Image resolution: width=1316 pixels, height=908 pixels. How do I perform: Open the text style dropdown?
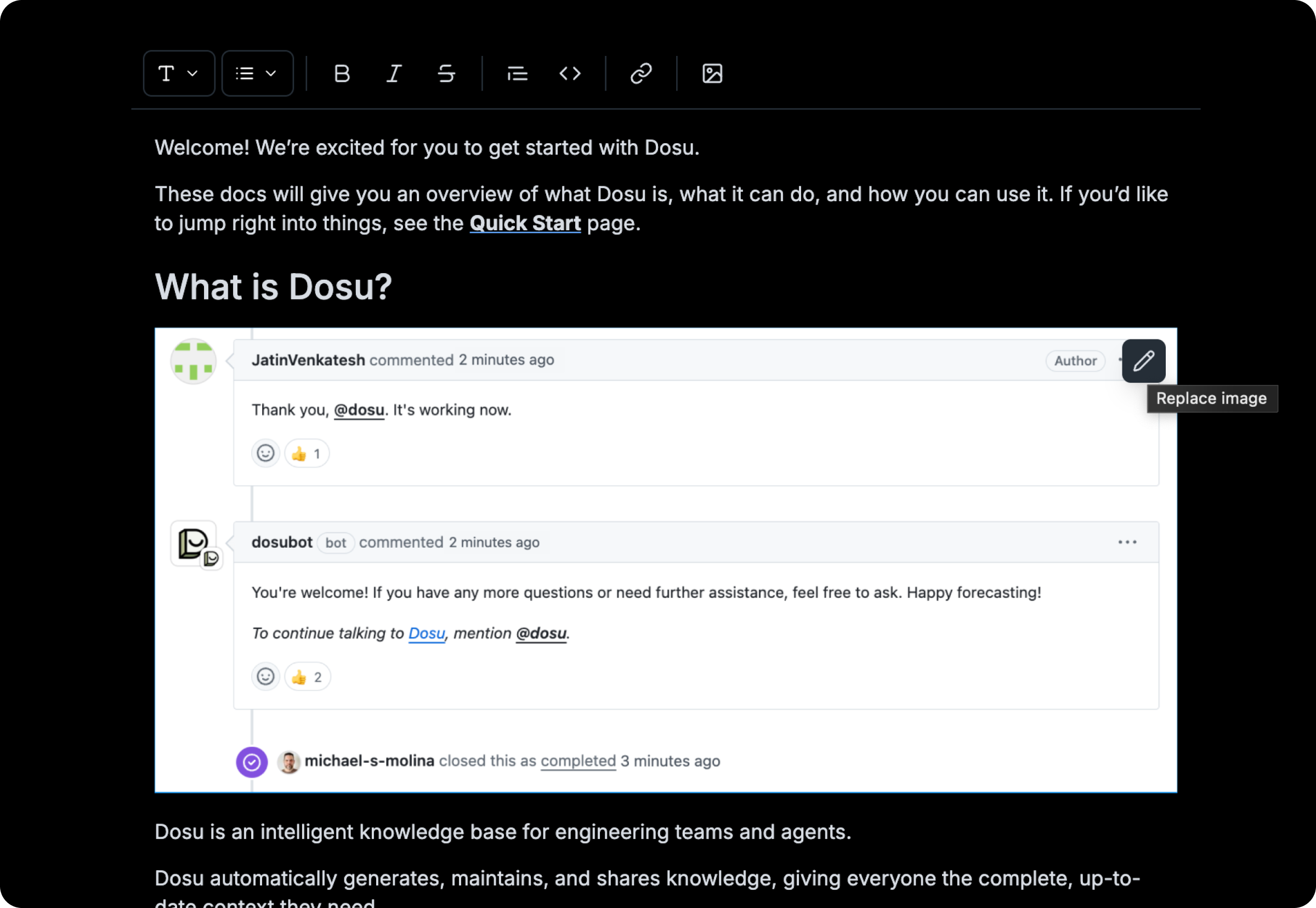(x=178, y=73)
